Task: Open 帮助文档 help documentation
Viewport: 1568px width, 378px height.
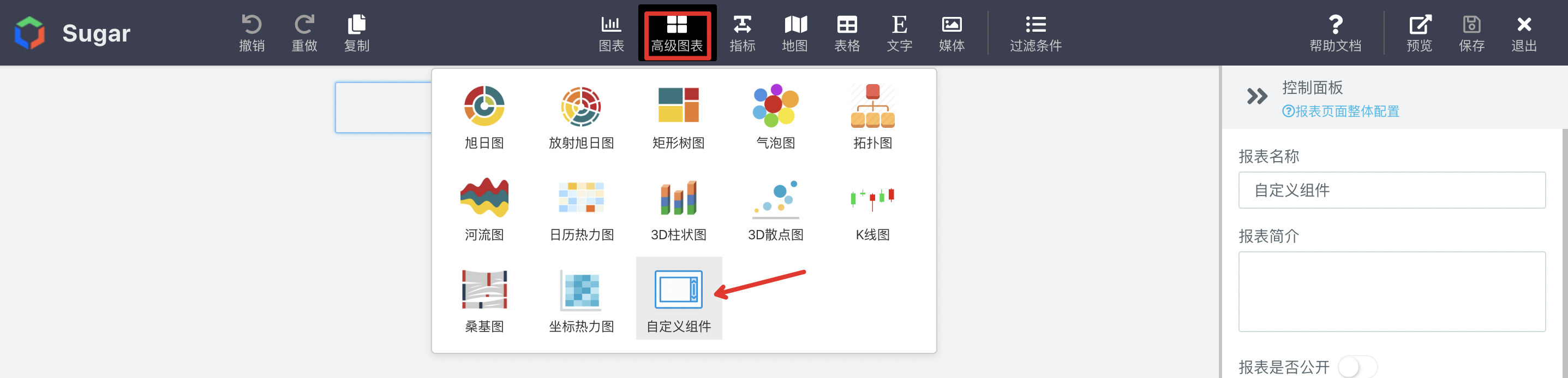Action: 1336,33
